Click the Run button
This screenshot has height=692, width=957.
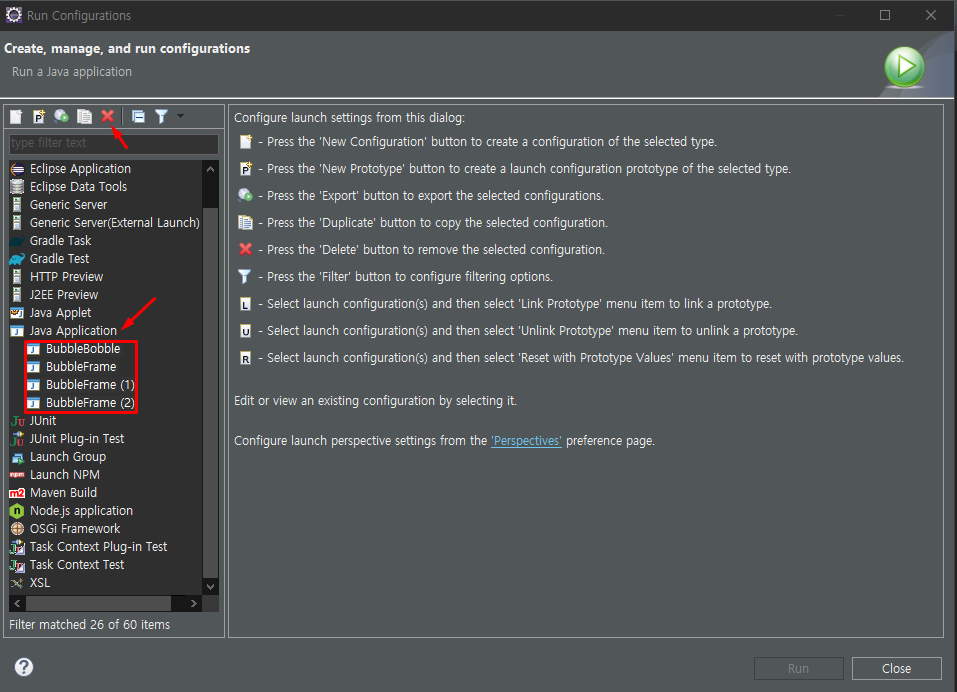[798, 669]
